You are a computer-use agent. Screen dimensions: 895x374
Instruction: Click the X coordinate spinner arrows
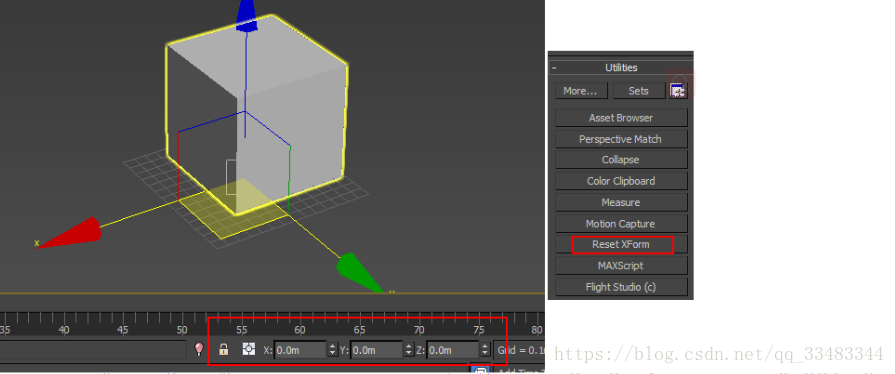coord(332,349)
